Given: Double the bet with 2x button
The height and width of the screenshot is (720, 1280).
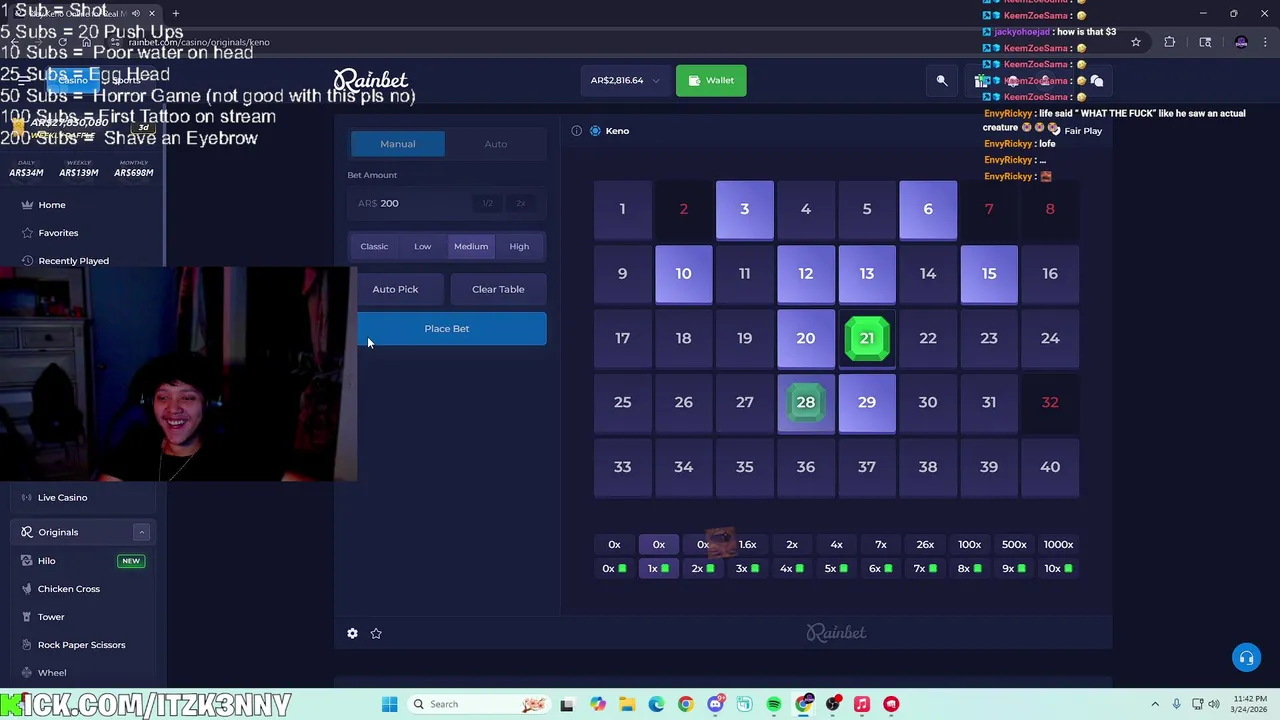Looking at the screenshot, I should click(520, 203).
